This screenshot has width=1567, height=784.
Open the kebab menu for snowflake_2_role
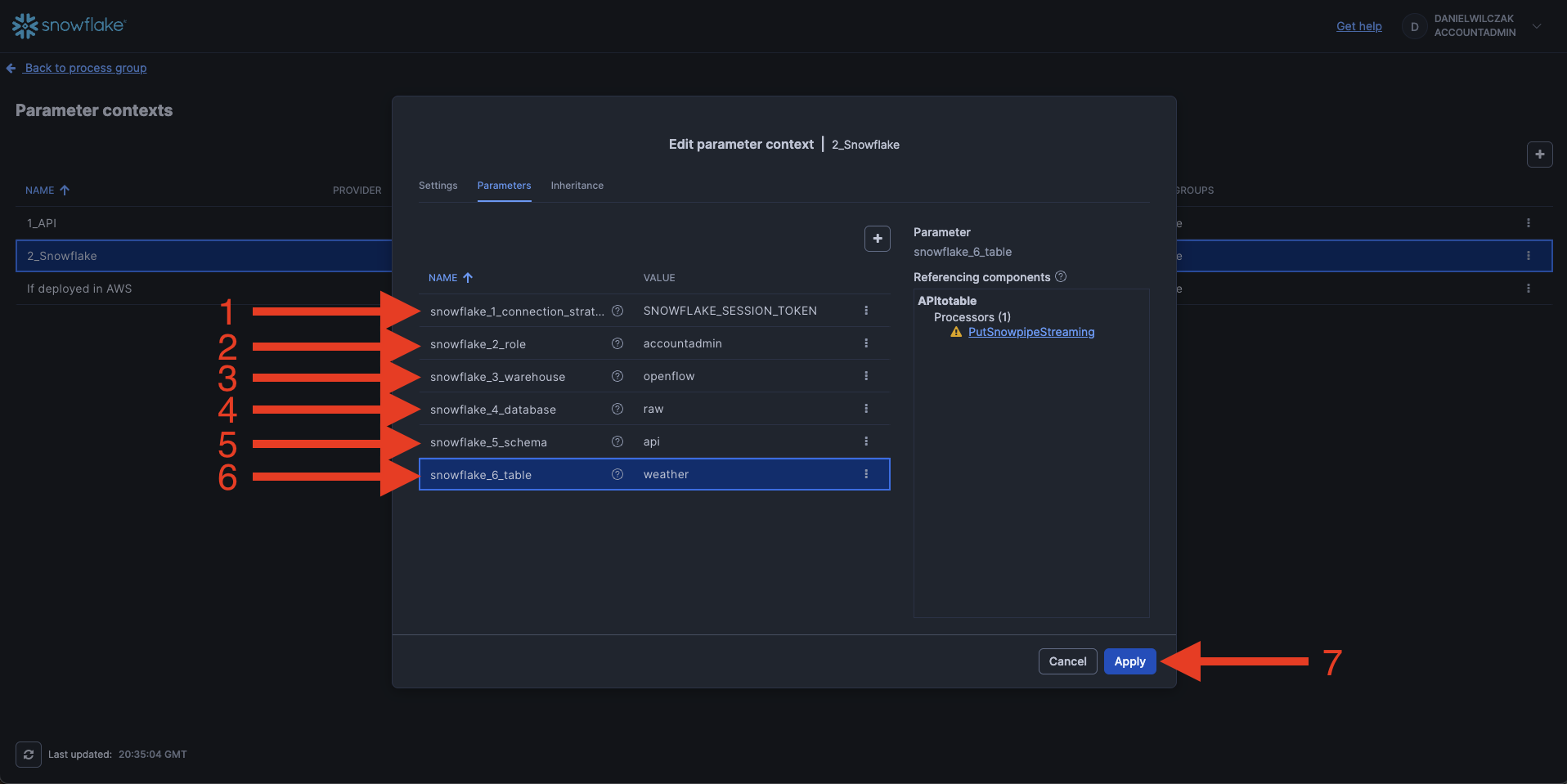pyautogui.click(x=866, y=343)
